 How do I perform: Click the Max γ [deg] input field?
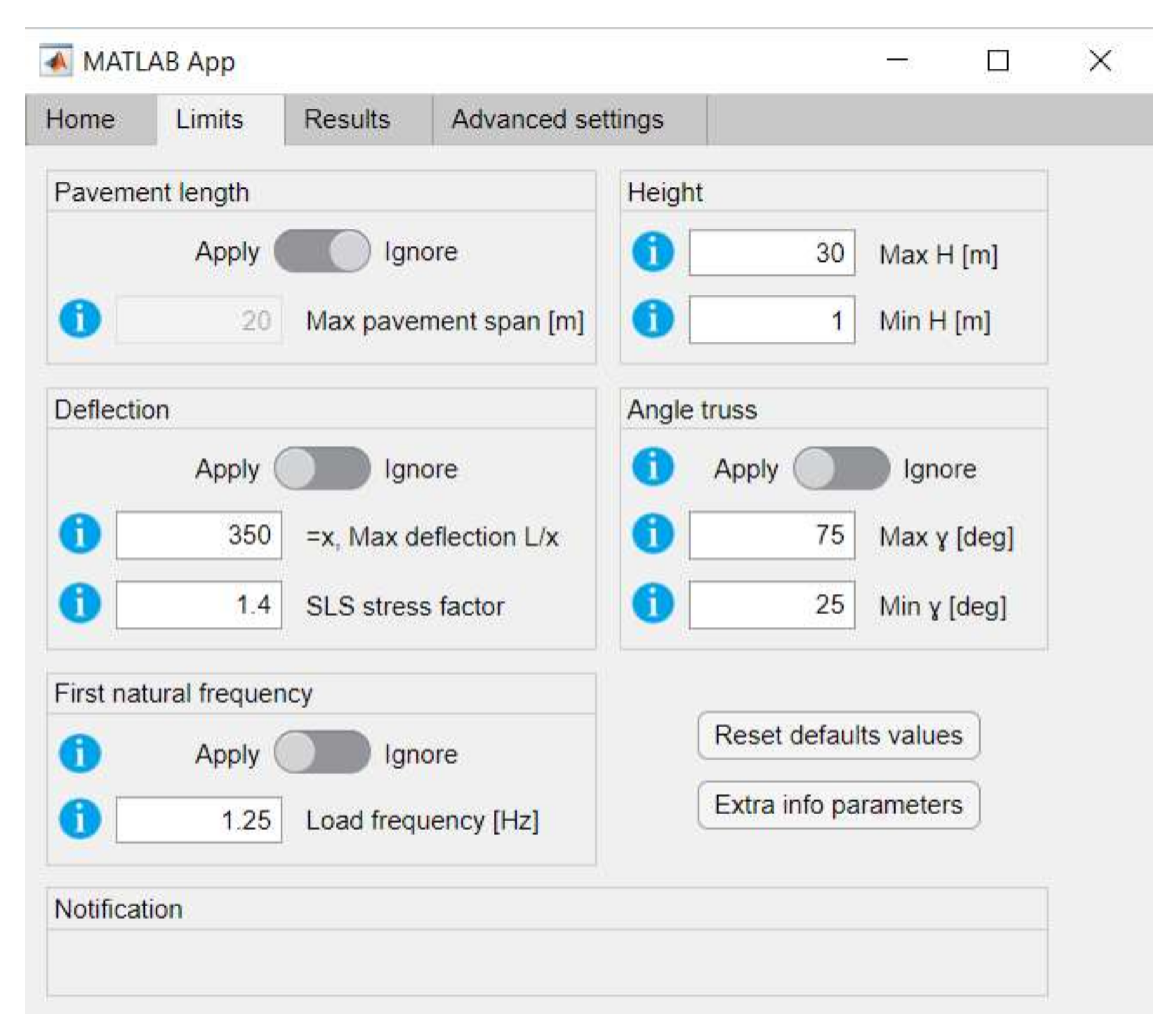coord(772,535)
